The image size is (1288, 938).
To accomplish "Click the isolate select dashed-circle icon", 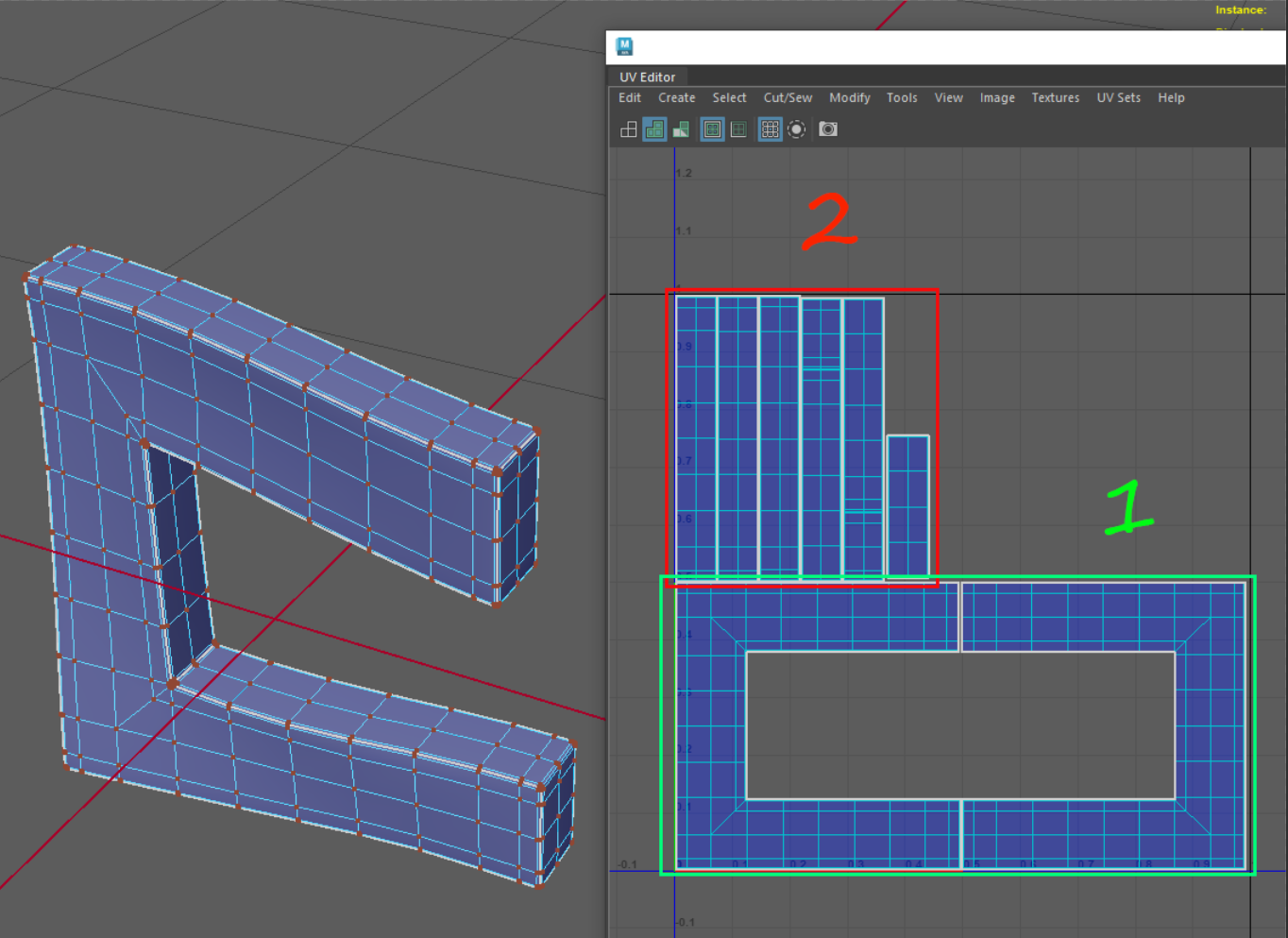I will click(797, 129).
